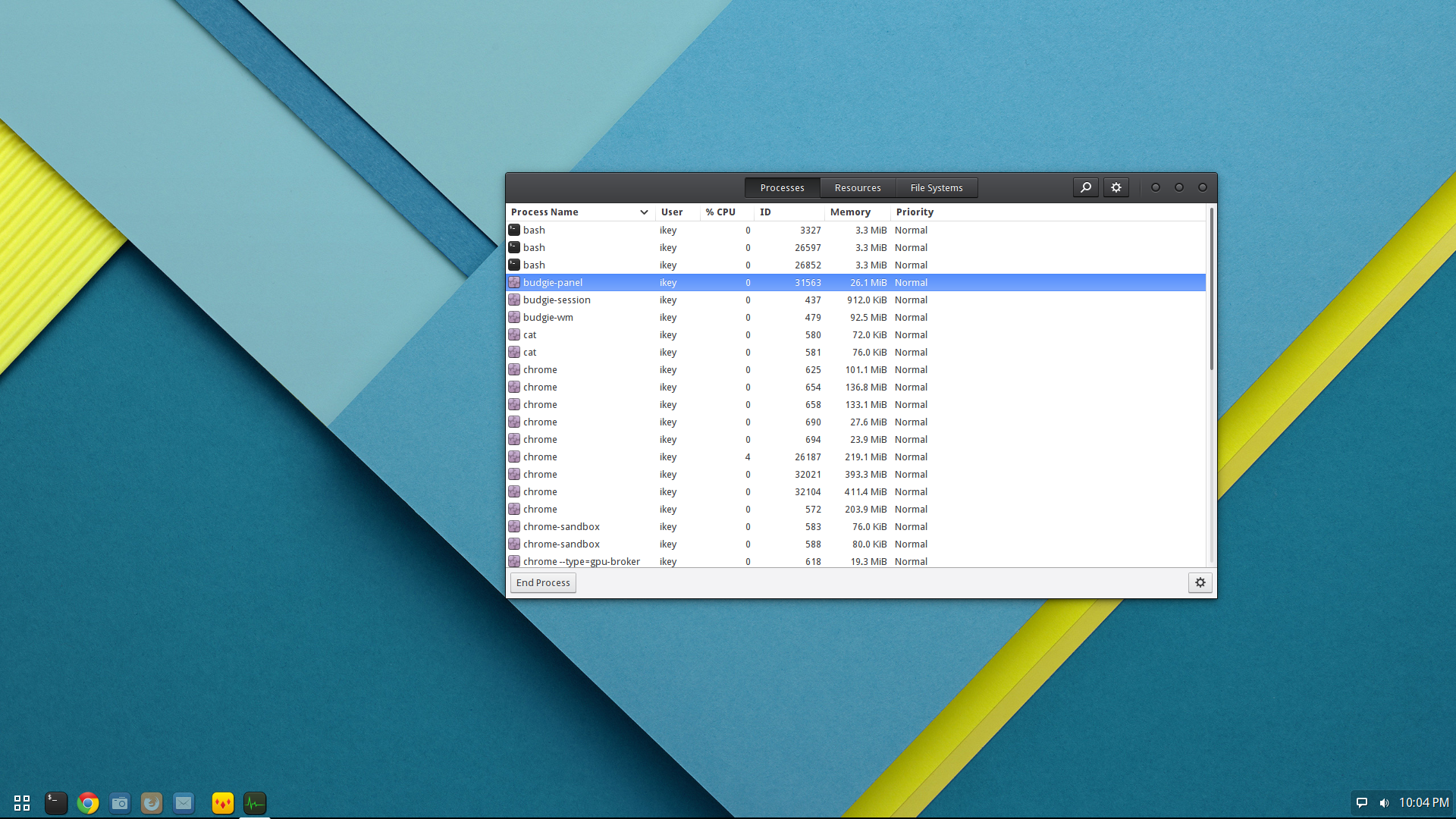Click the chrome --type=gpu-broker process icon
This screenshot has height=819, width=1456.
tap(514, 561)
